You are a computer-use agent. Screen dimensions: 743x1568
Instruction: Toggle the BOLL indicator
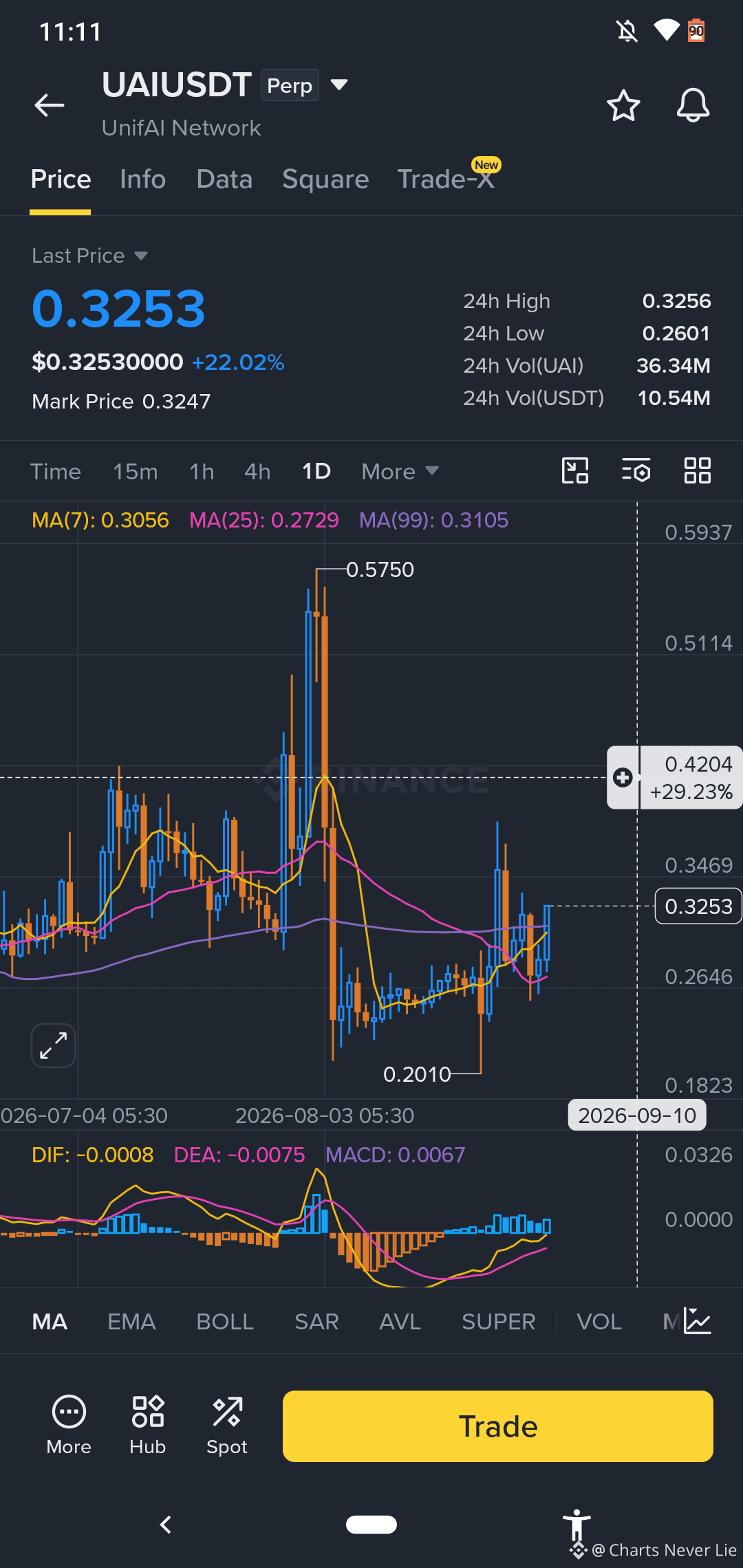pos(225,1322)
